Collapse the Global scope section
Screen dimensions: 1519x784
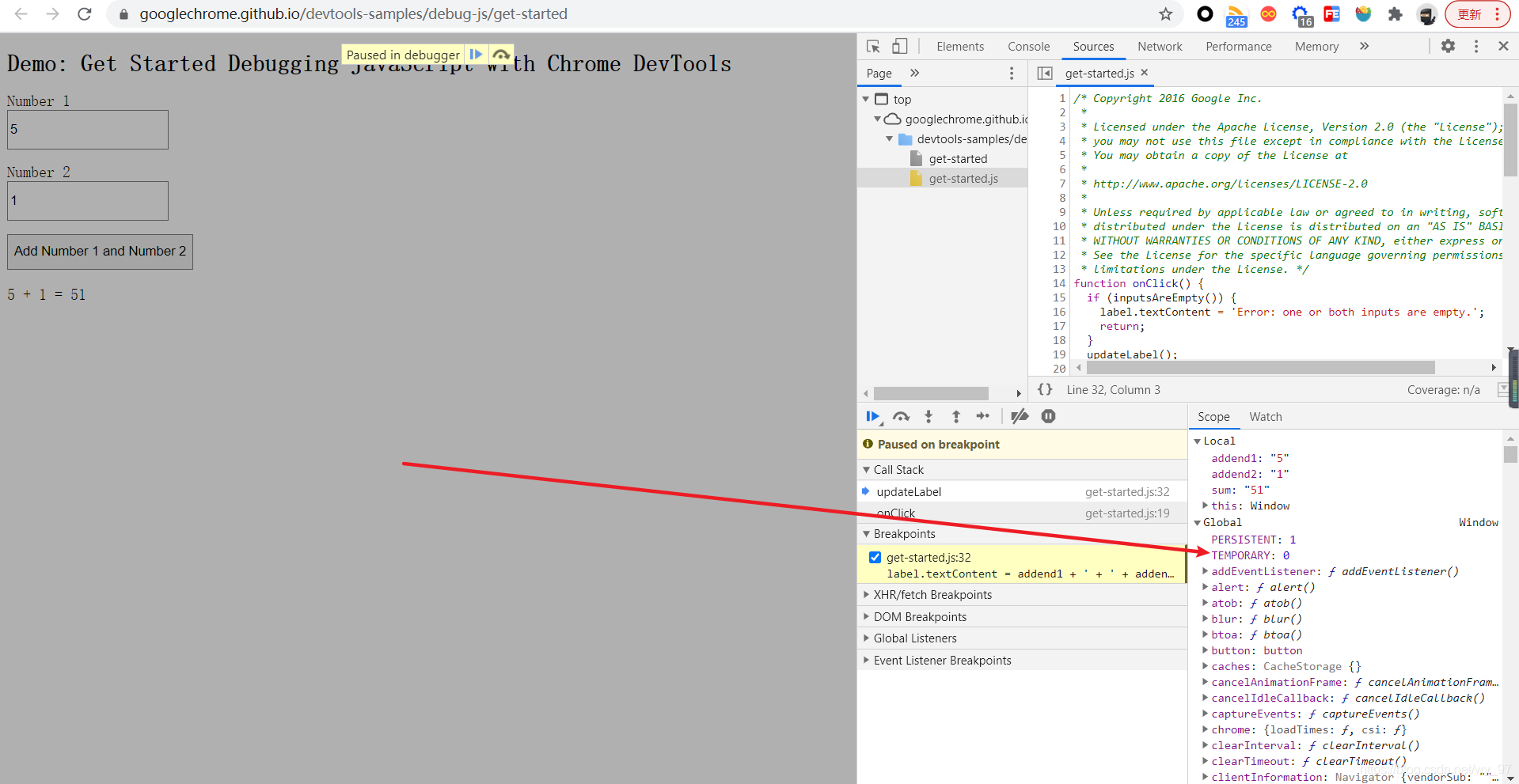[1198, 523]
